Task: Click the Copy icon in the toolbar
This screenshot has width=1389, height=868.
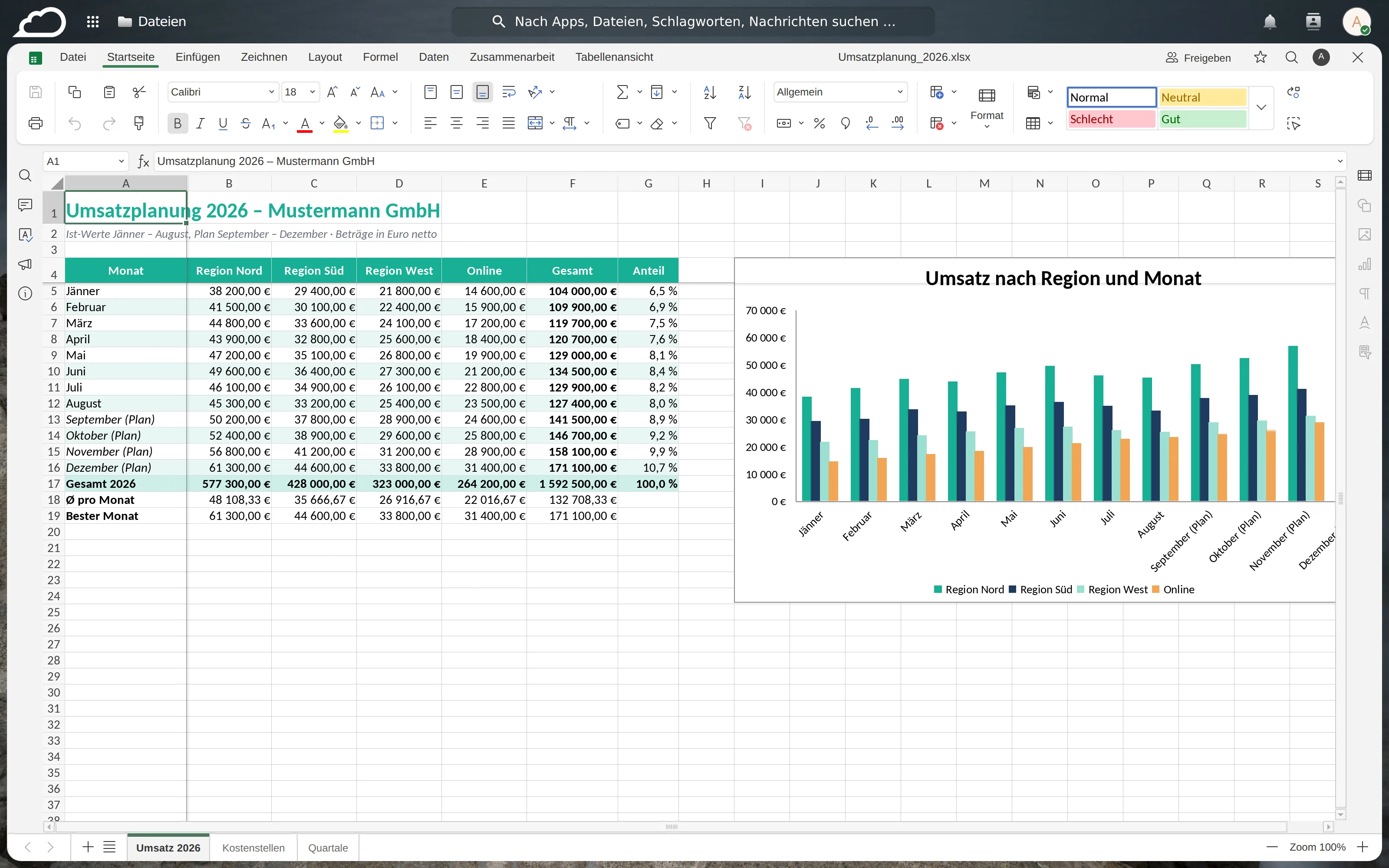Action: [75, 92]
